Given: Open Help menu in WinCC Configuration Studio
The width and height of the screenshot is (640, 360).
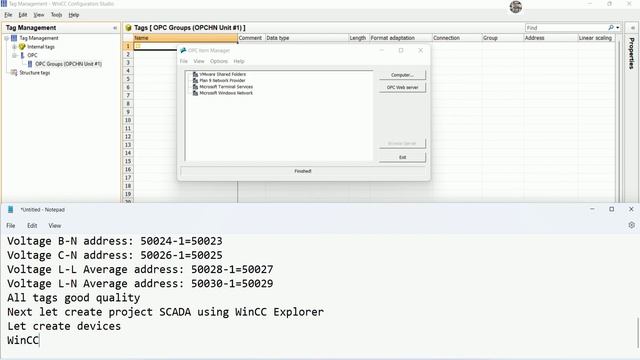Looking at the screenshot, I should click(x=73, y=15).
